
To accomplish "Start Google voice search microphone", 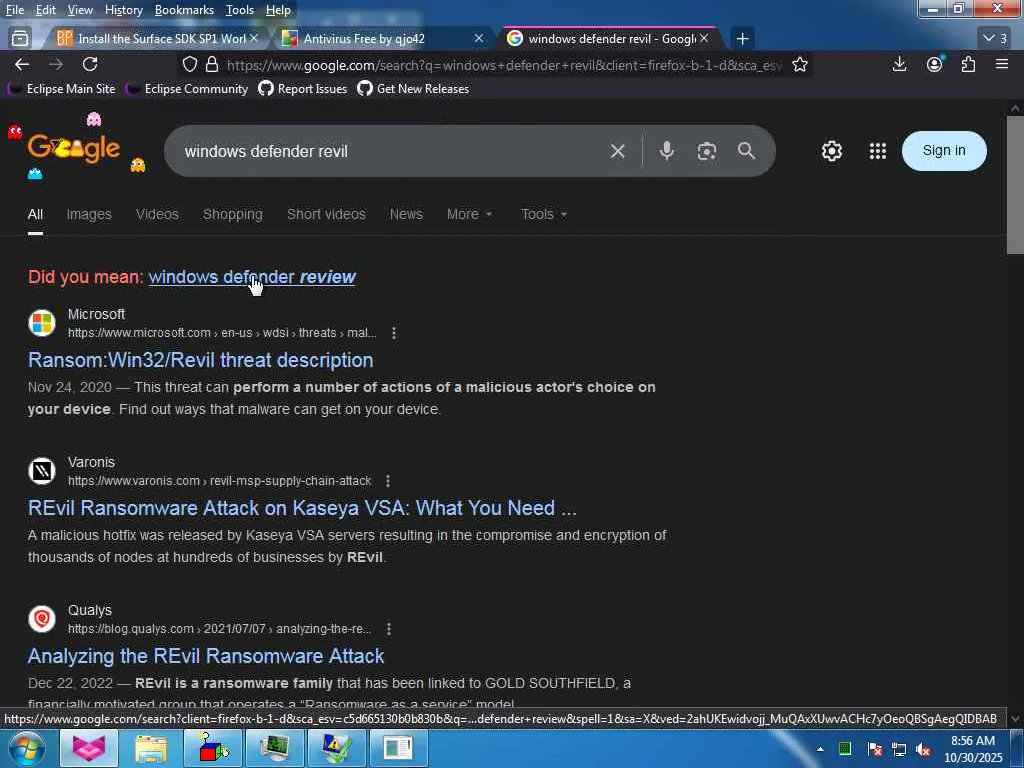I will (667, 152).
